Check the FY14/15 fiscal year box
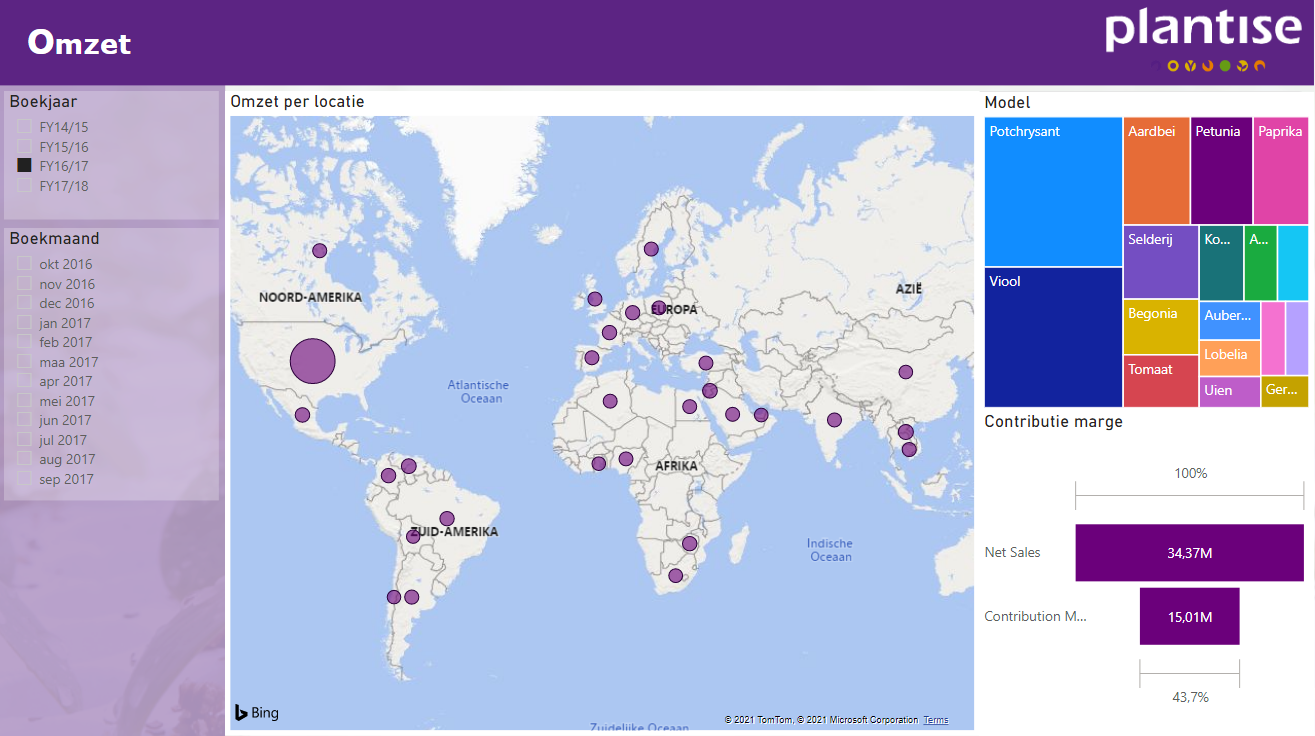Image resolution: width=1315 pixels, height=736 pixels. tap(24, 127)
